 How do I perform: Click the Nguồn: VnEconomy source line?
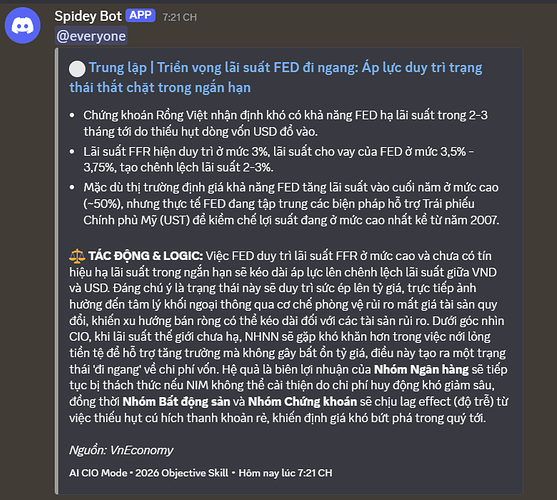point(121,450)
